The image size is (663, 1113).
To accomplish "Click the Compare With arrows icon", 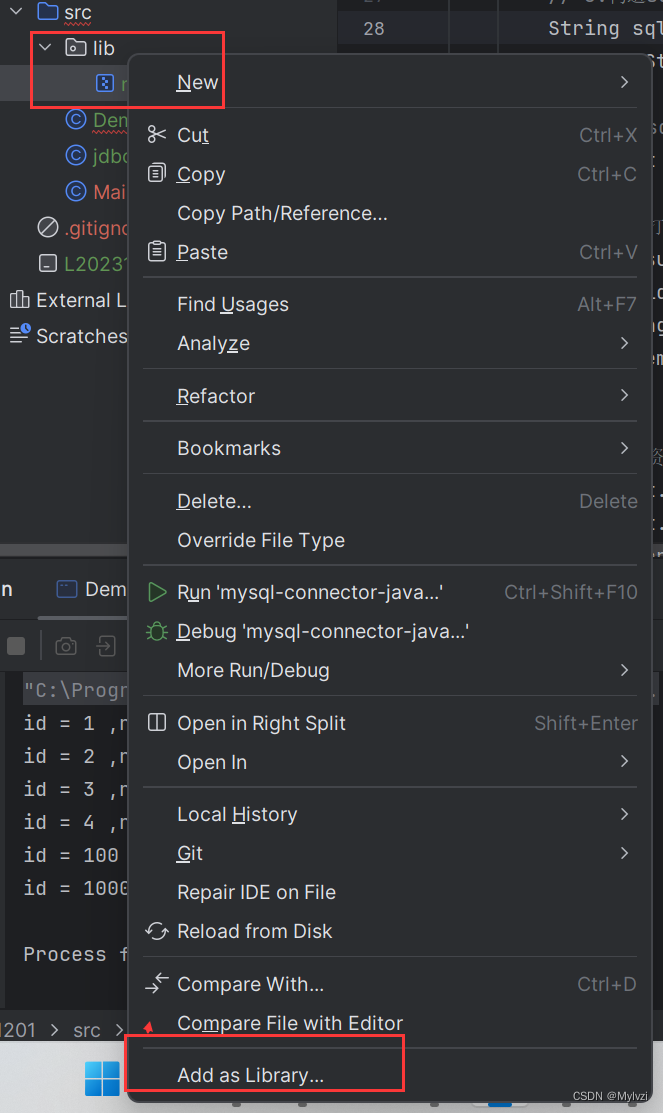I will [156, 983].
